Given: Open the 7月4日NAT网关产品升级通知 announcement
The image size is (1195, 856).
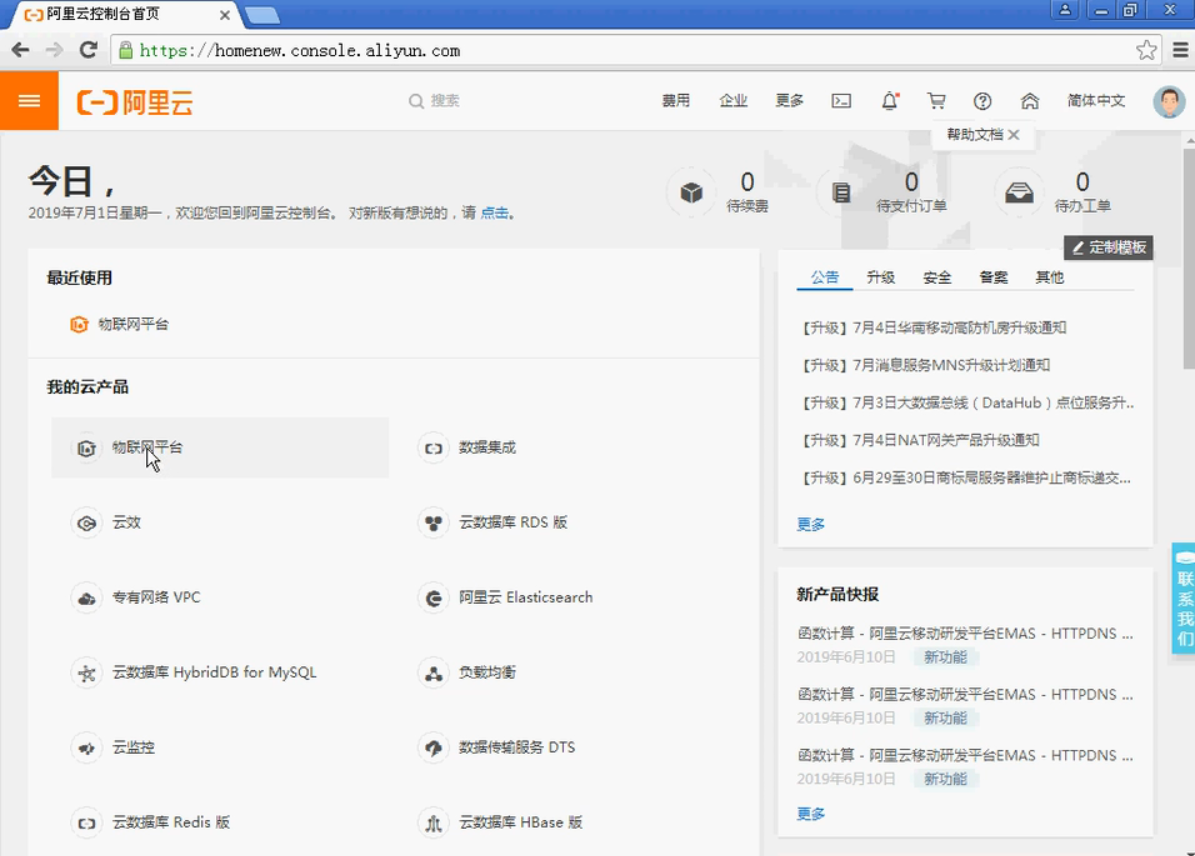Looking at the screenshot, I should 920,440.
